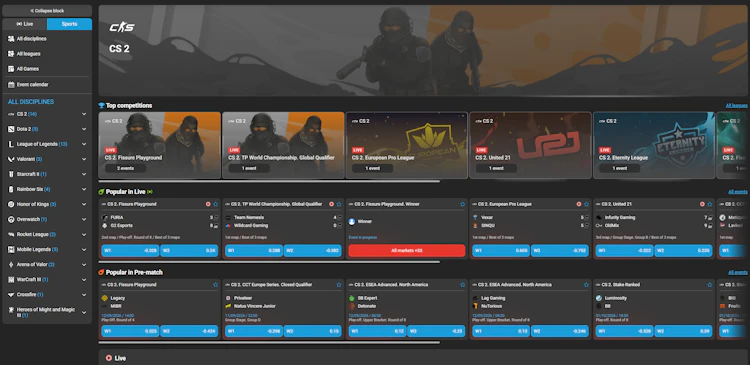Expand the League of Legends chevron
This screenshot has height=365, width=750.
click(x=84, y=144)
